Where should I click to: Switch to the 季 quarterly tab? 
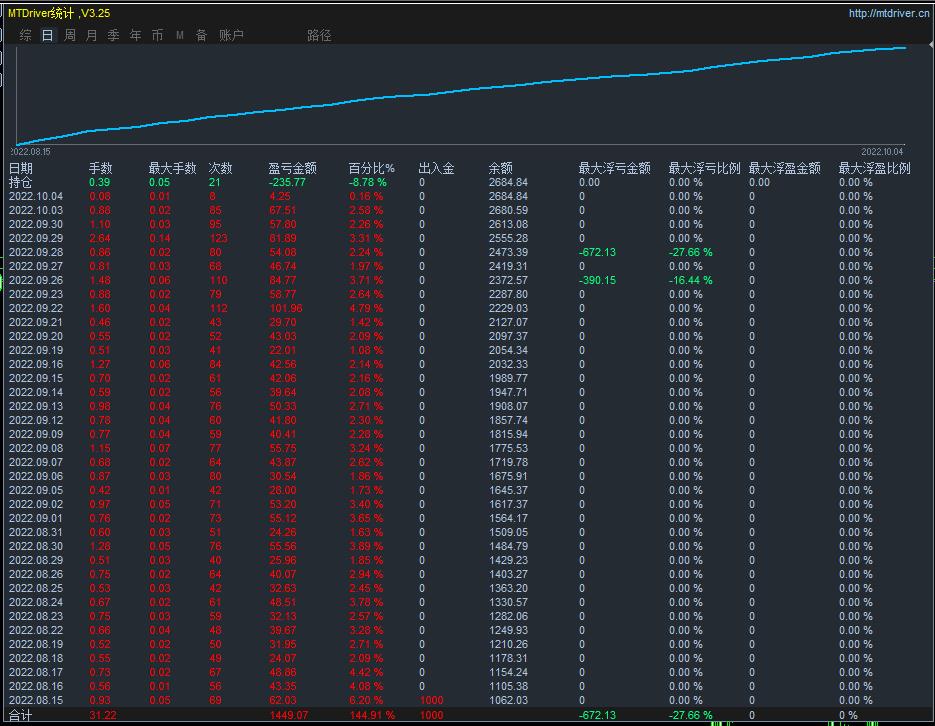click(x=113, y=35)
